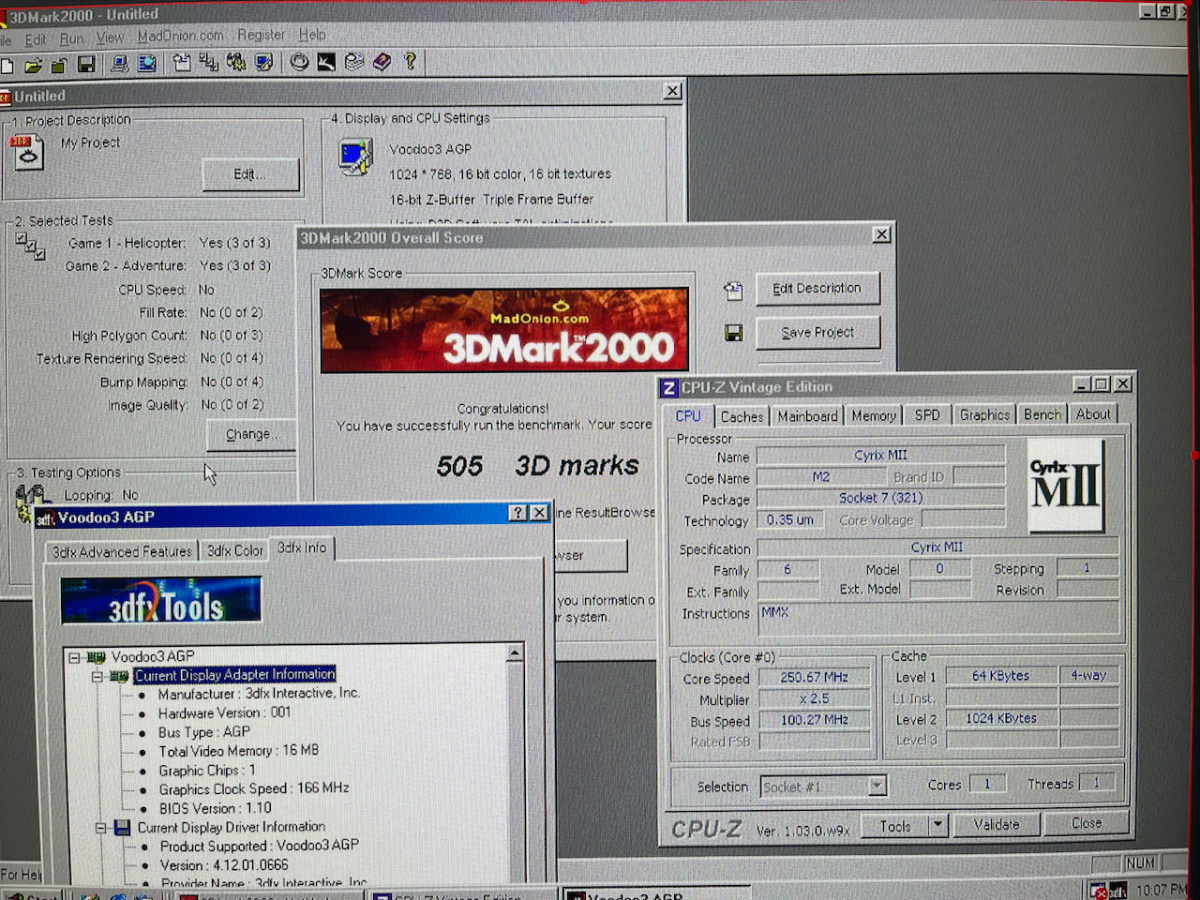Collapse Current Display Driver Information node
The image size is (1200, 900).
tap(99, 828)
